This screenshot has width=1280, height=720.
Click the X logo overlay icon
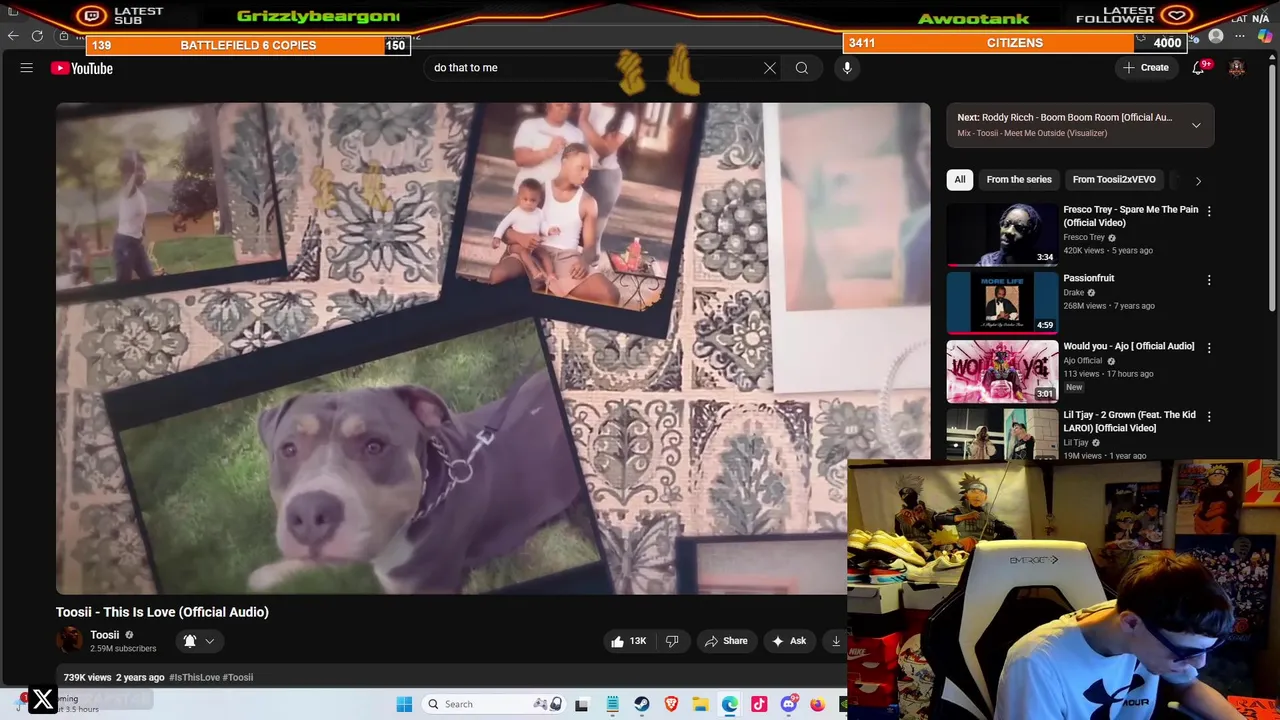pyautogui.click(x=43, y=700)
